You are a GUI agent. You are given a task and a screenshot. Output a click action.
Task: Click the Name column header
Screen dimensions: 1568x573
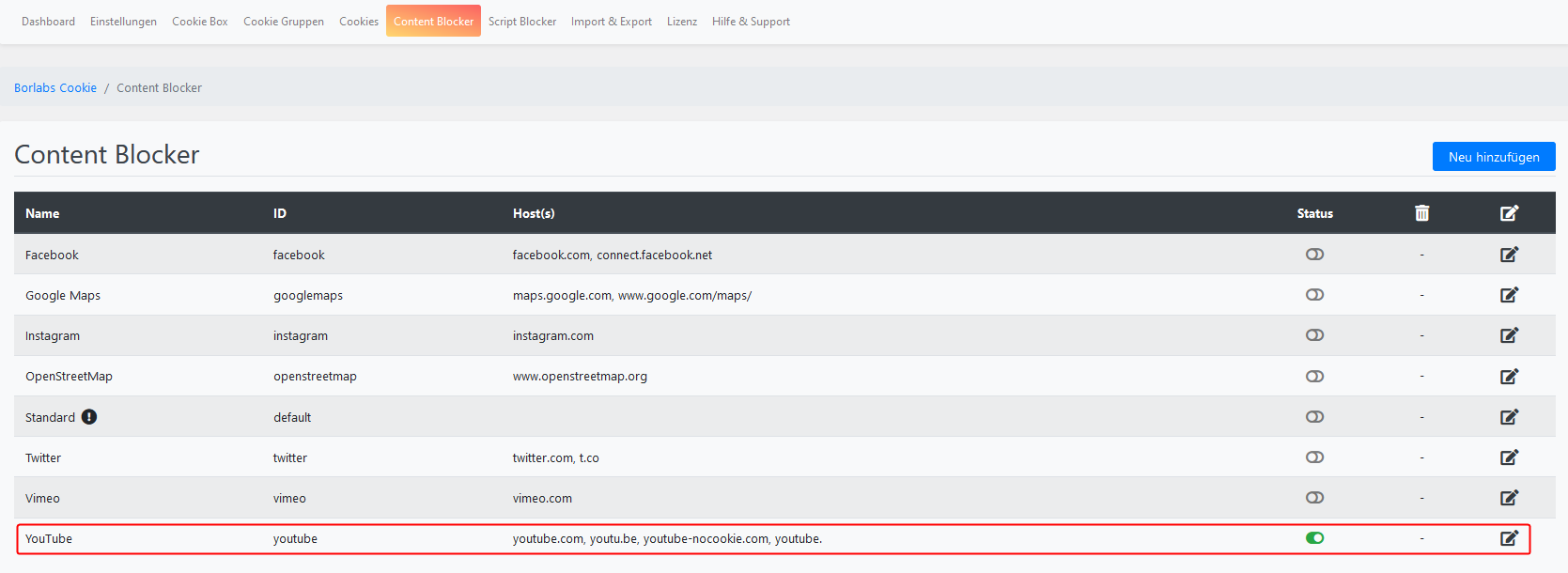tap(42, 213)
